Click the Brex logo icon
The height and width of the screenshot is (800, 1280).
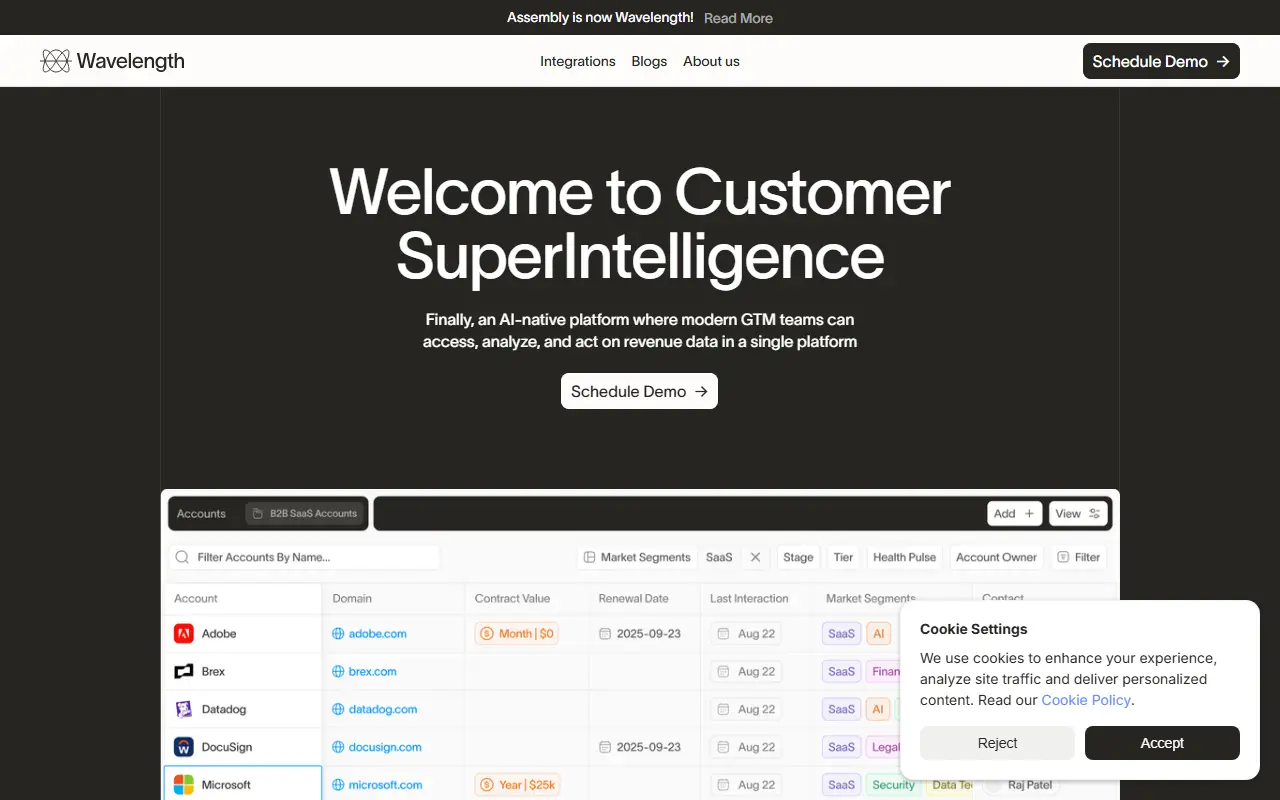click(x=184, y=671)
